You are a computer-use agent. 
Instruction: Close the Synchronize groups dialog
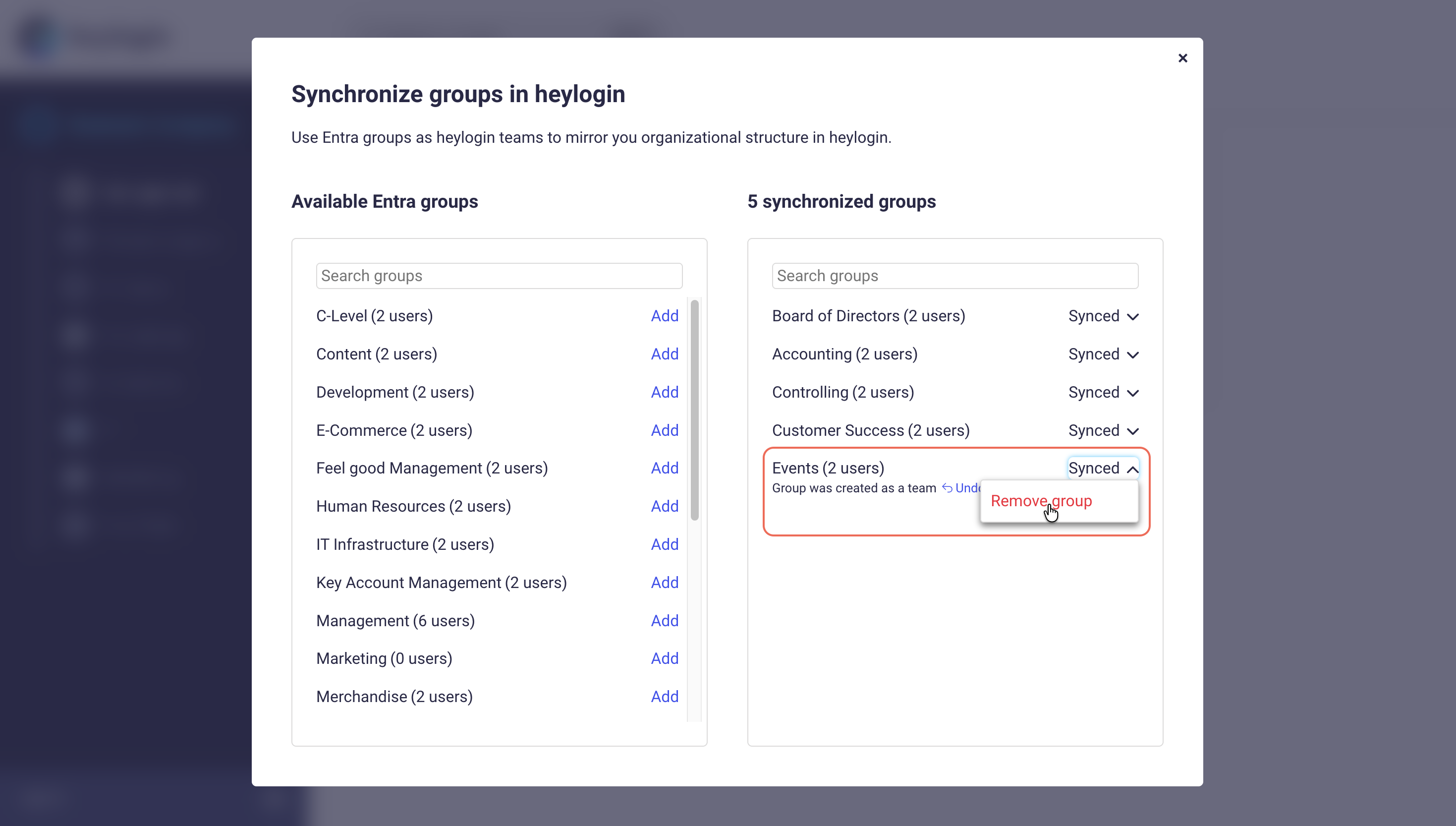(1183, 58)
